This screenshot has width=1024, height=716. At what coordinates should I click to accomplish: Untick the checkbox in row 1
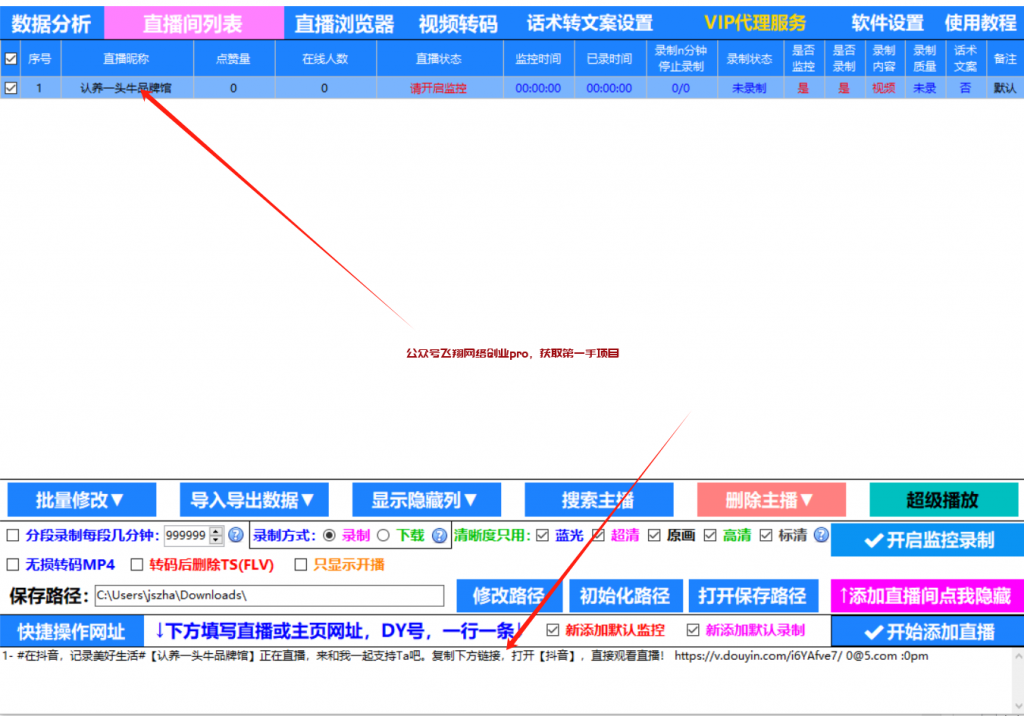[11, 88]
